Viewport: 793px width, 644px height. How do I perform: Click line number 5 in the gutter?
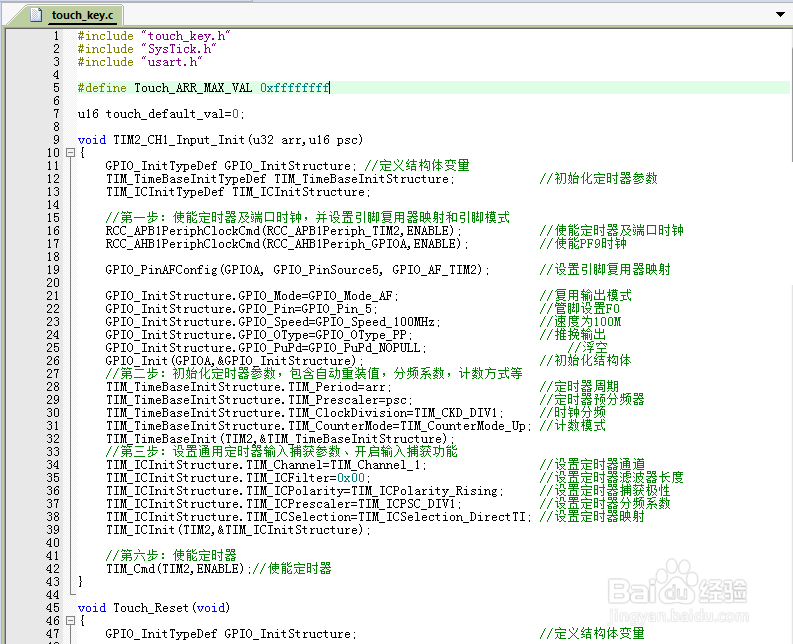point(56,88)
